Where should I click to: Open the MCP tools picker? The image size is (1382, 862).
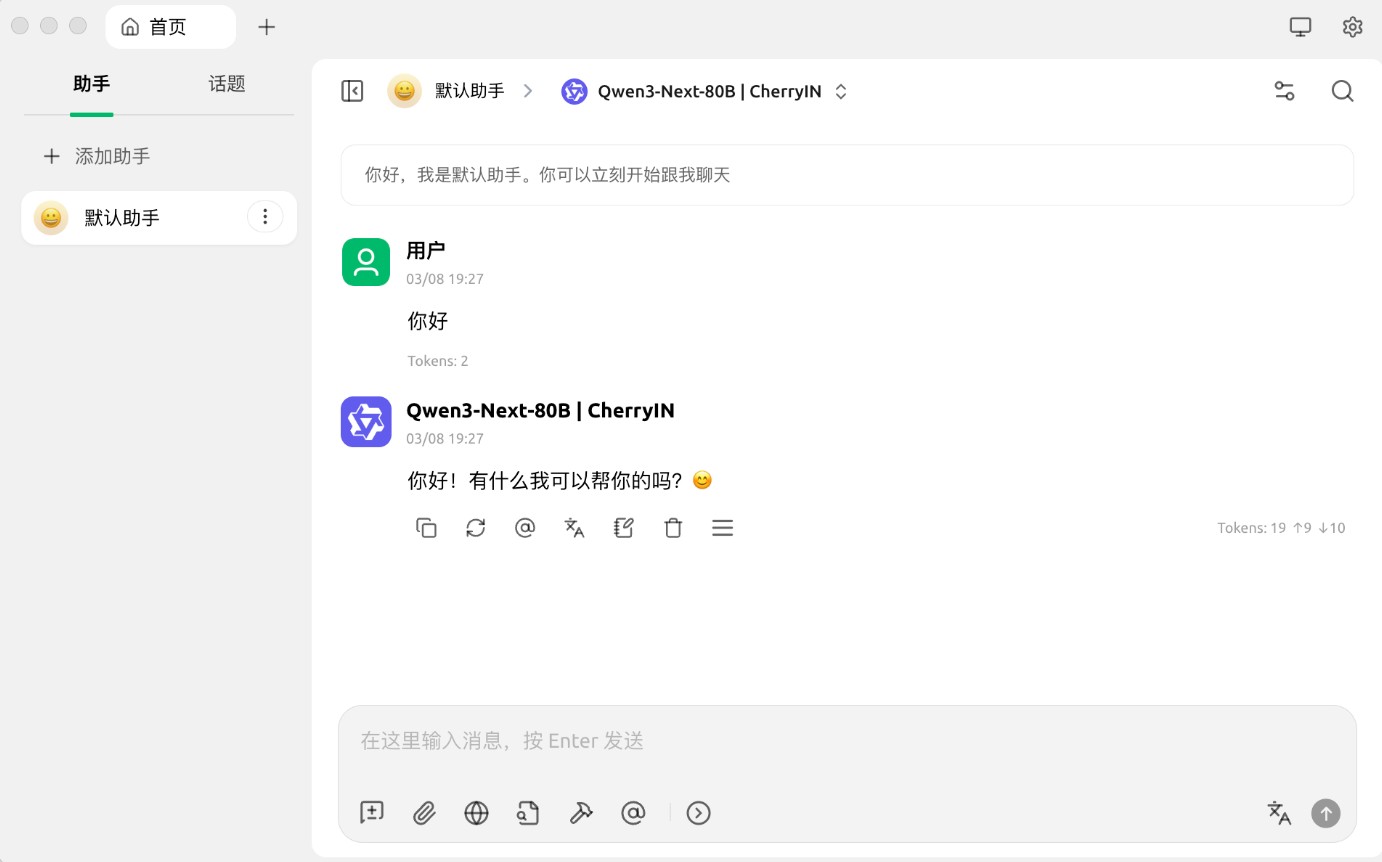(x=581, y=813)
